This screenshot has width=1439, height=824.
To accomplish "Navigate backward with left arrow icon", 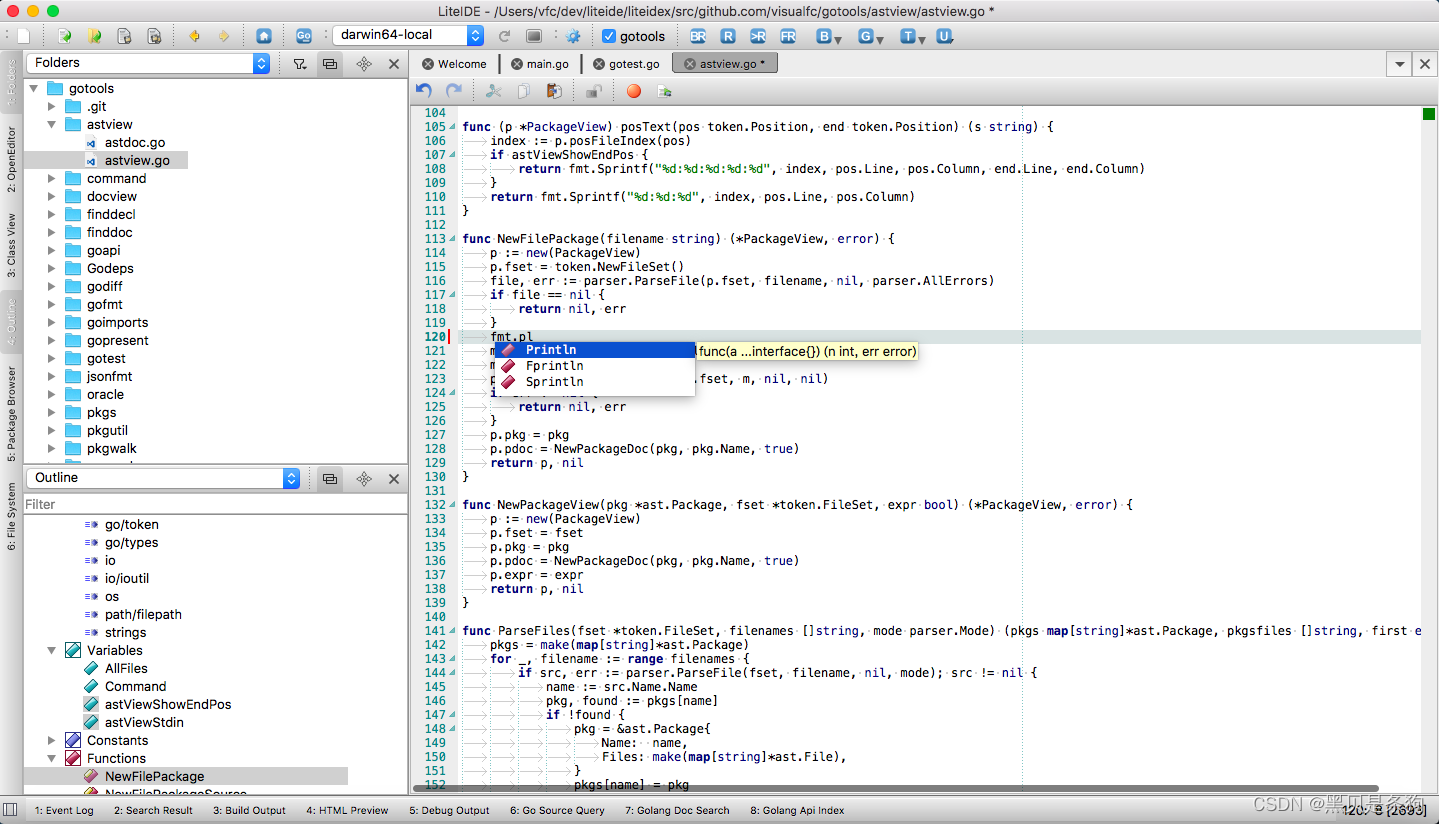I will pos(194,36).
